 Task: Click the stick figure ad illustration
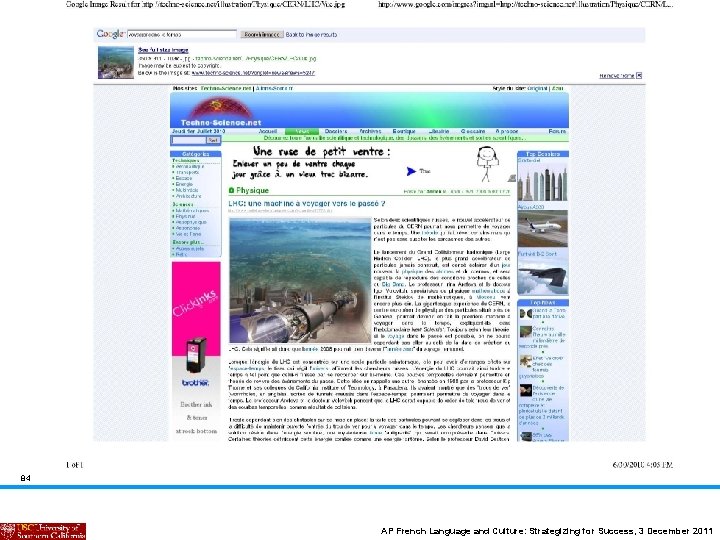pos(487,163)
